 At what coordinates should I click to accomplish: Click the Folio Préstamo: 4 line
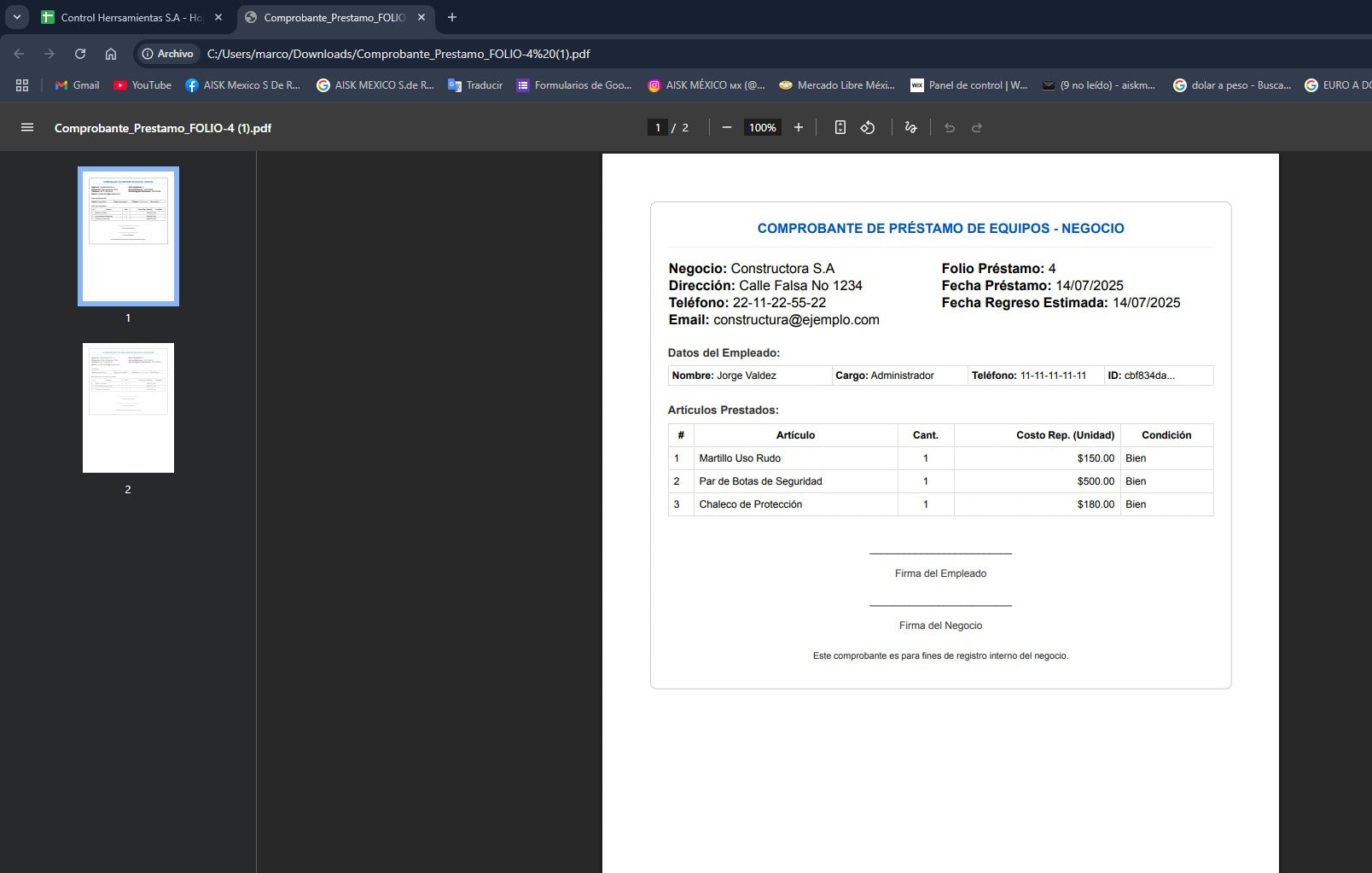pos(998,268)
